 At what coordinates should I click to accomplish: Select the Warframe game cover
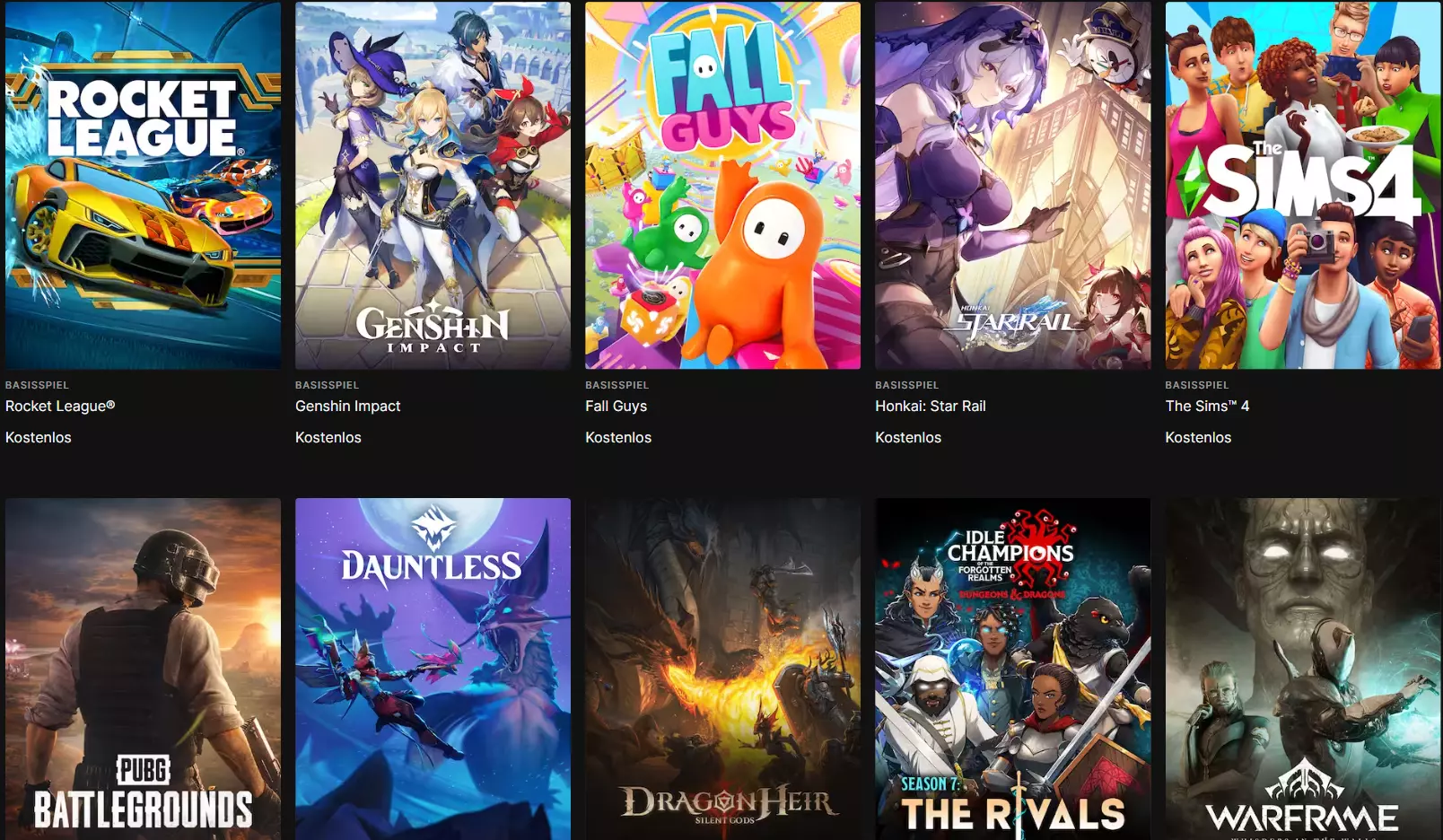tap(1302, 669)
